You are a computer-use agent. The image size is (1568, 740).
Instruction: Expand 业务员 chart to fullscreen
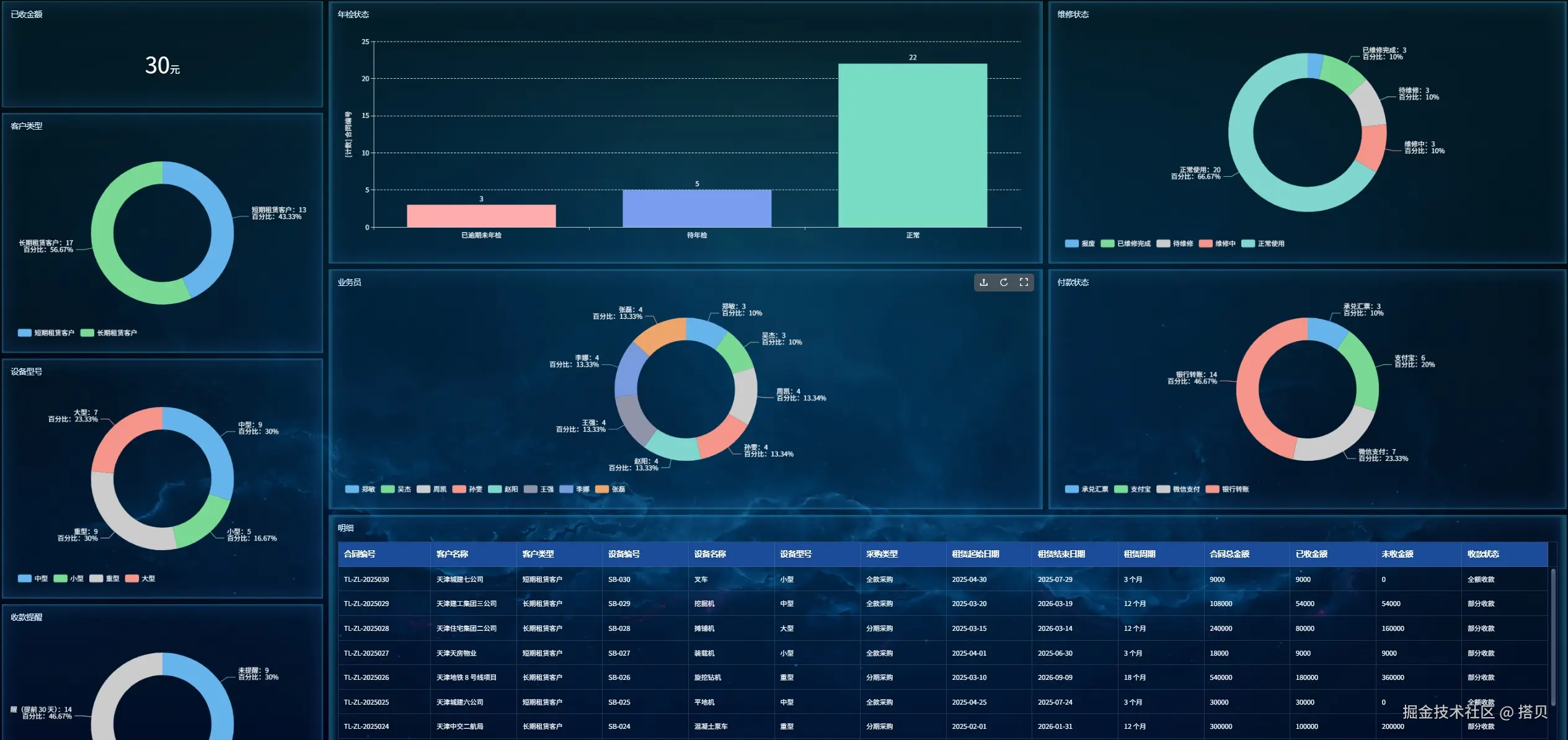(1024, 282)
